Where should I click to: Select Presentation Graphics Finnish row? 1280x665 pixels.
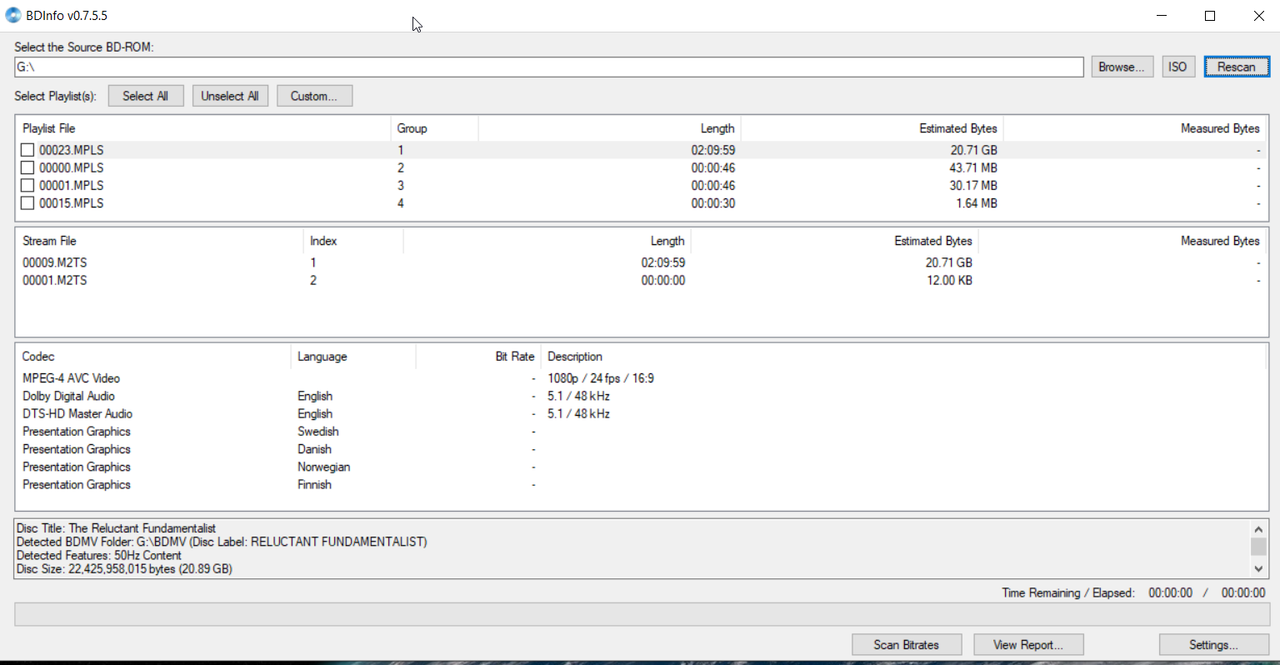coord(641,485)
